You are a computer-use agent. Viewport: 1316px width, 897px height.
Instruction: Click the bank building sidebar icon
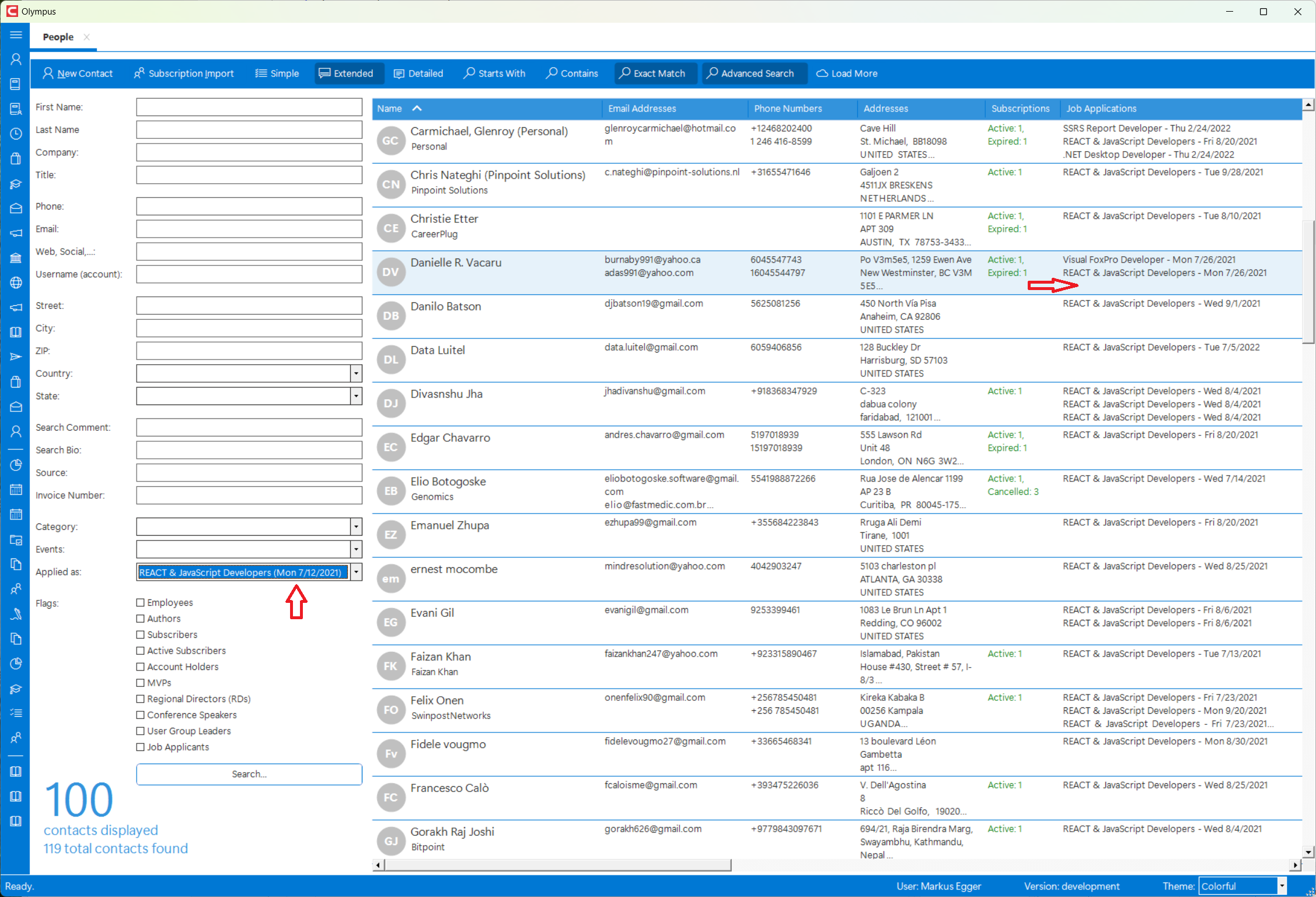[x=16, y=258]
